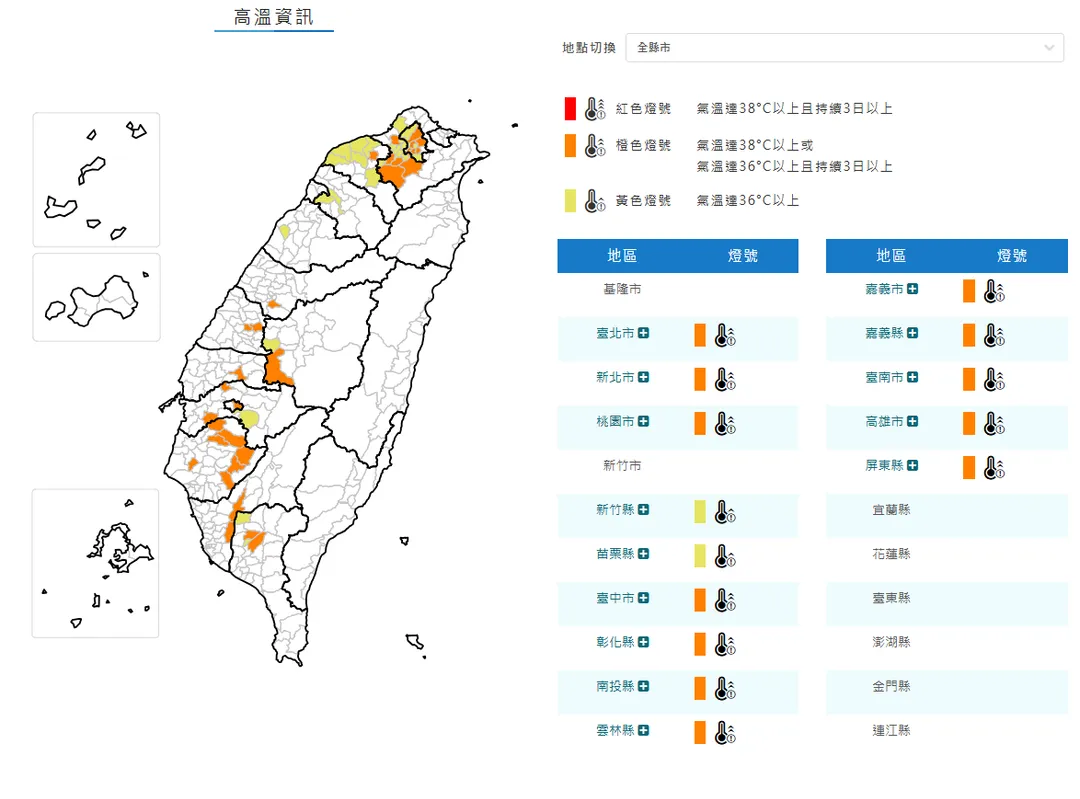Expand the 新北市 plus icon
Image resolution: width=1080 pixels, height=799 pixels.
point(643,377)
